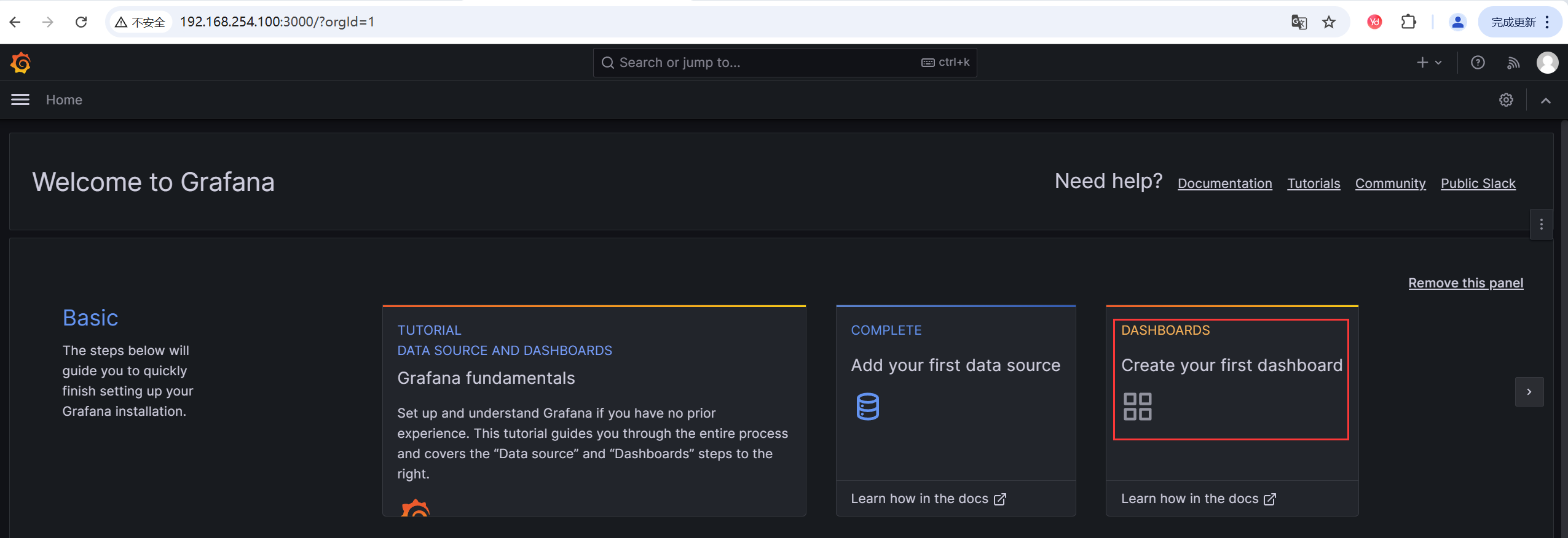This screenshot has width=1568, height=538.
Task: Open Learn how in docs under data source
Action: click(x=928, y=499)
